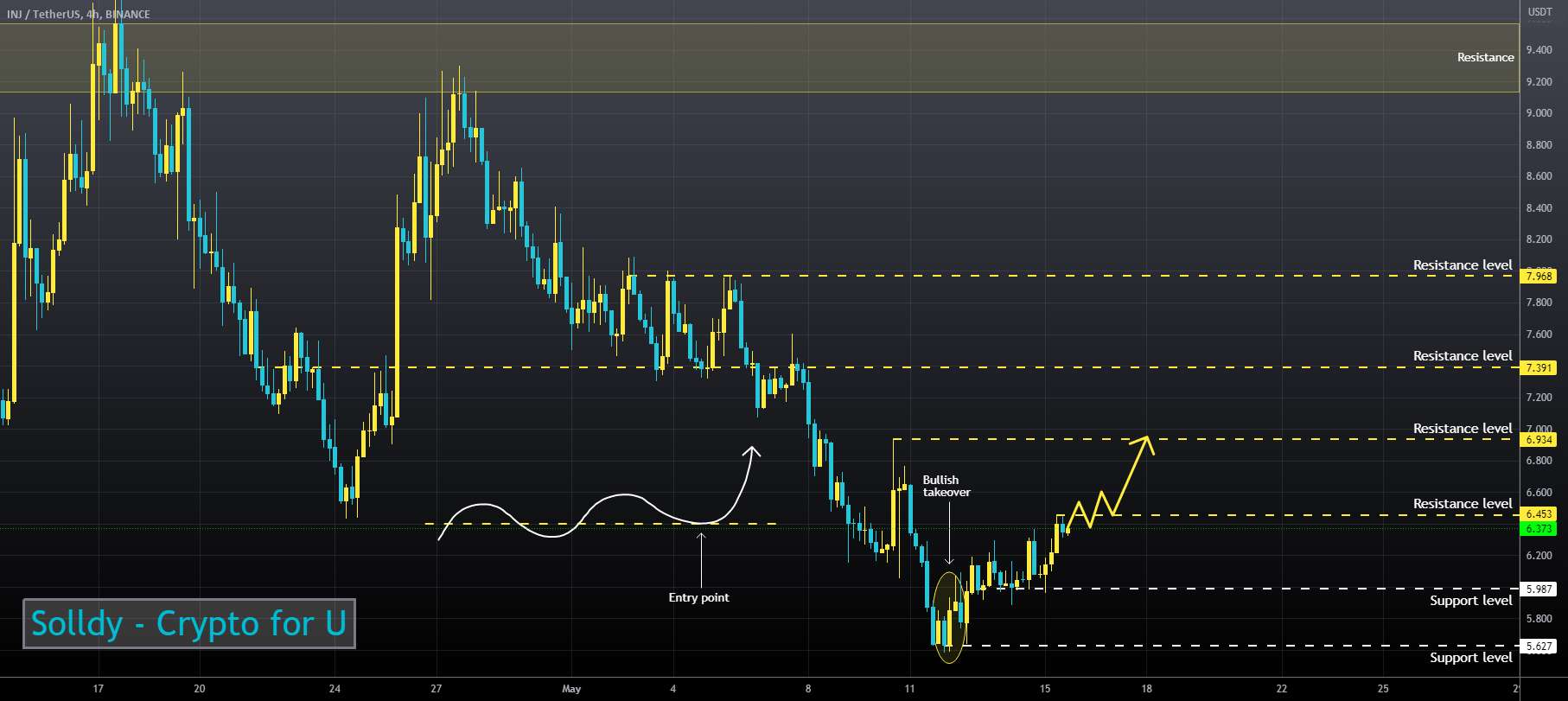
Task: Click the Bullish takeover annotation text
Action: [x=946, y=486]
